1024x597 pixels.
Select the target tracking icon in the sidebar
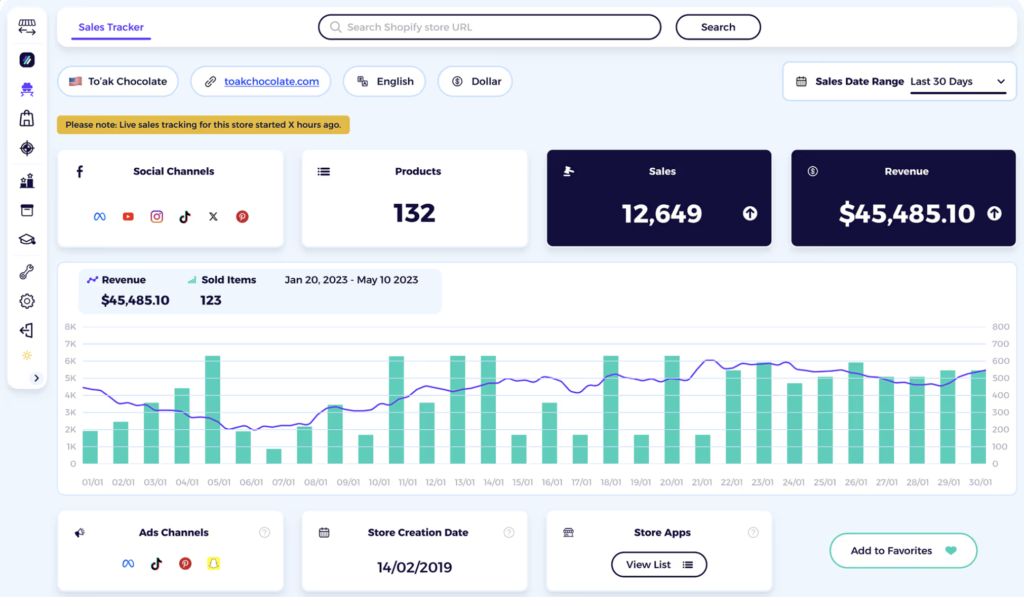point(27,148)
